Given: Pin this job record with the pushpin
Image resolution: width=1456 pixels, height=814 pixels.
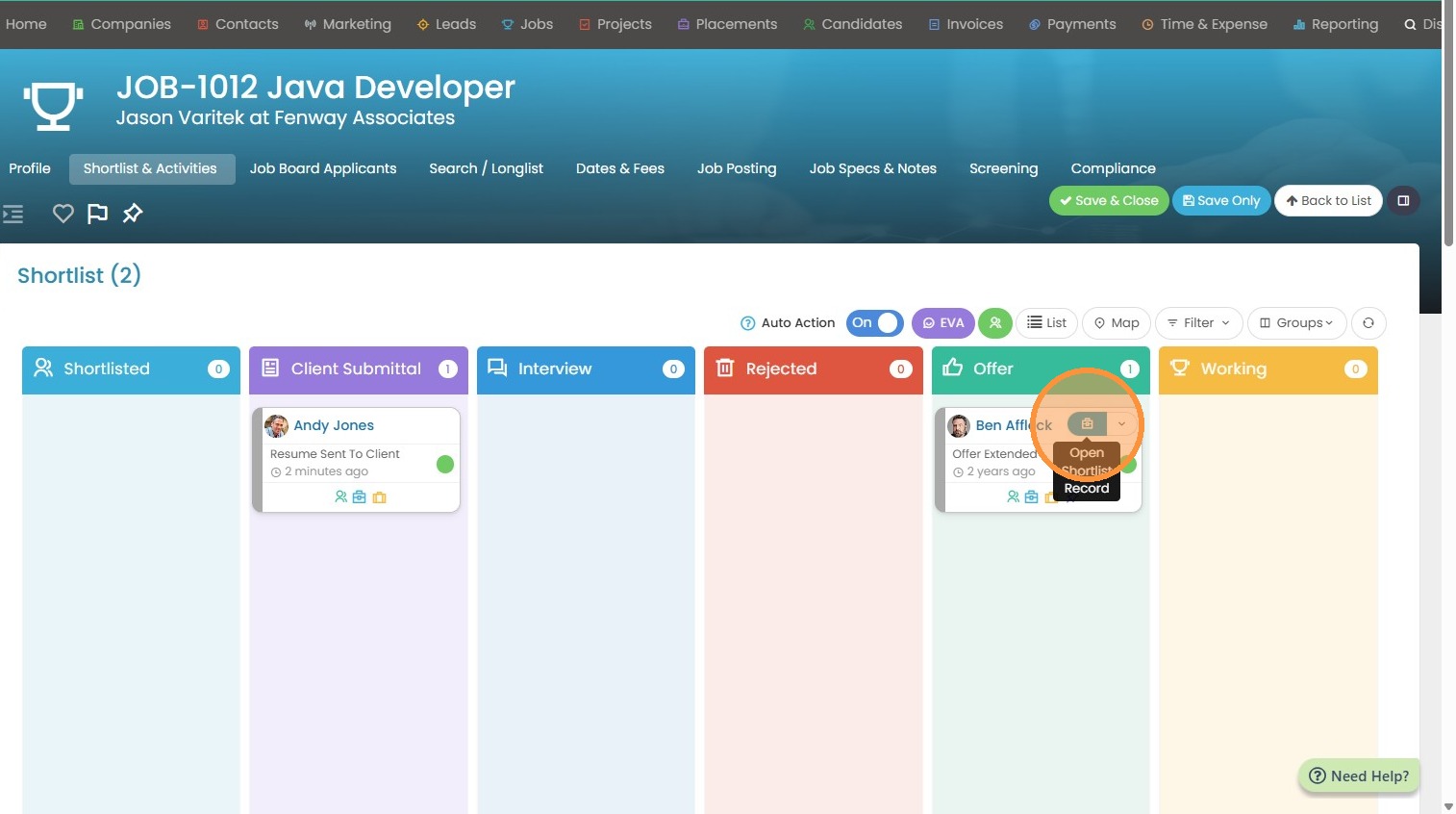Looking at the screenshot, I should tap(133, 214).
